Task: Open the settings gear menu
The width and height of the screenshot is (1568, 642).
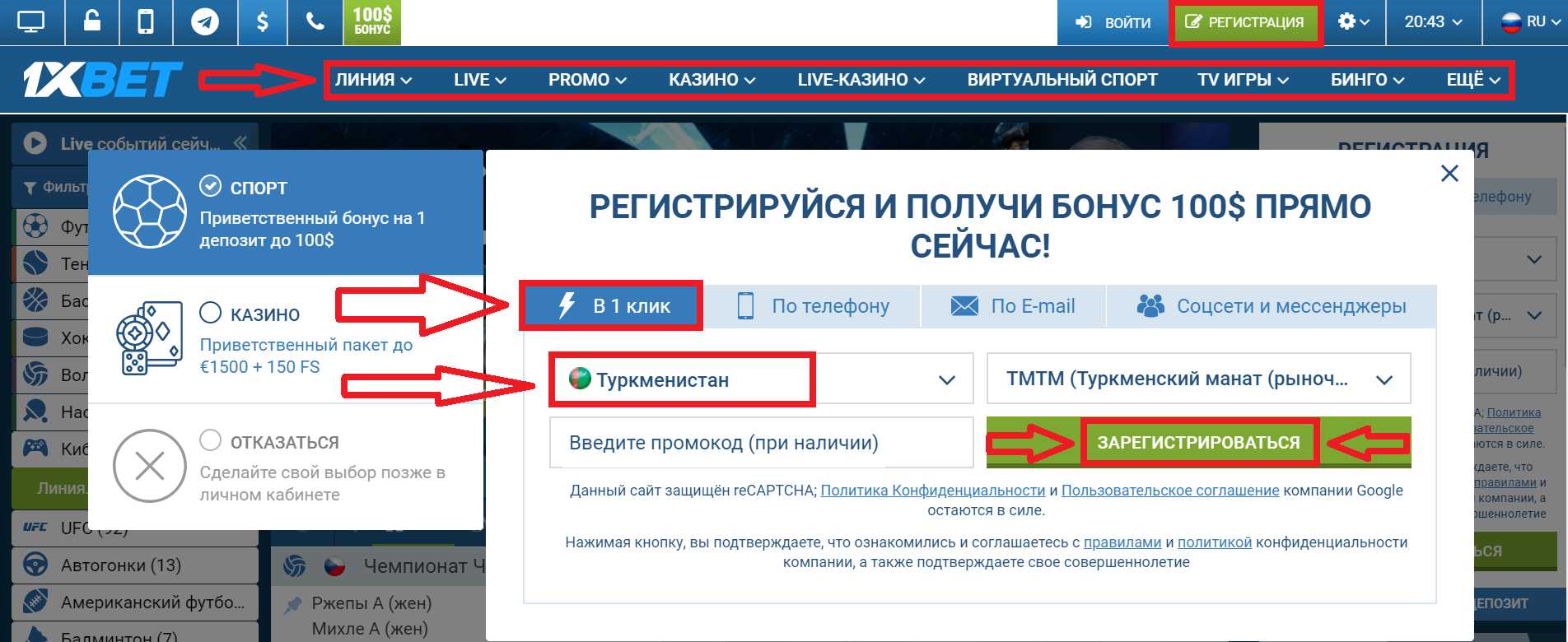Action: coord(1353,22)
